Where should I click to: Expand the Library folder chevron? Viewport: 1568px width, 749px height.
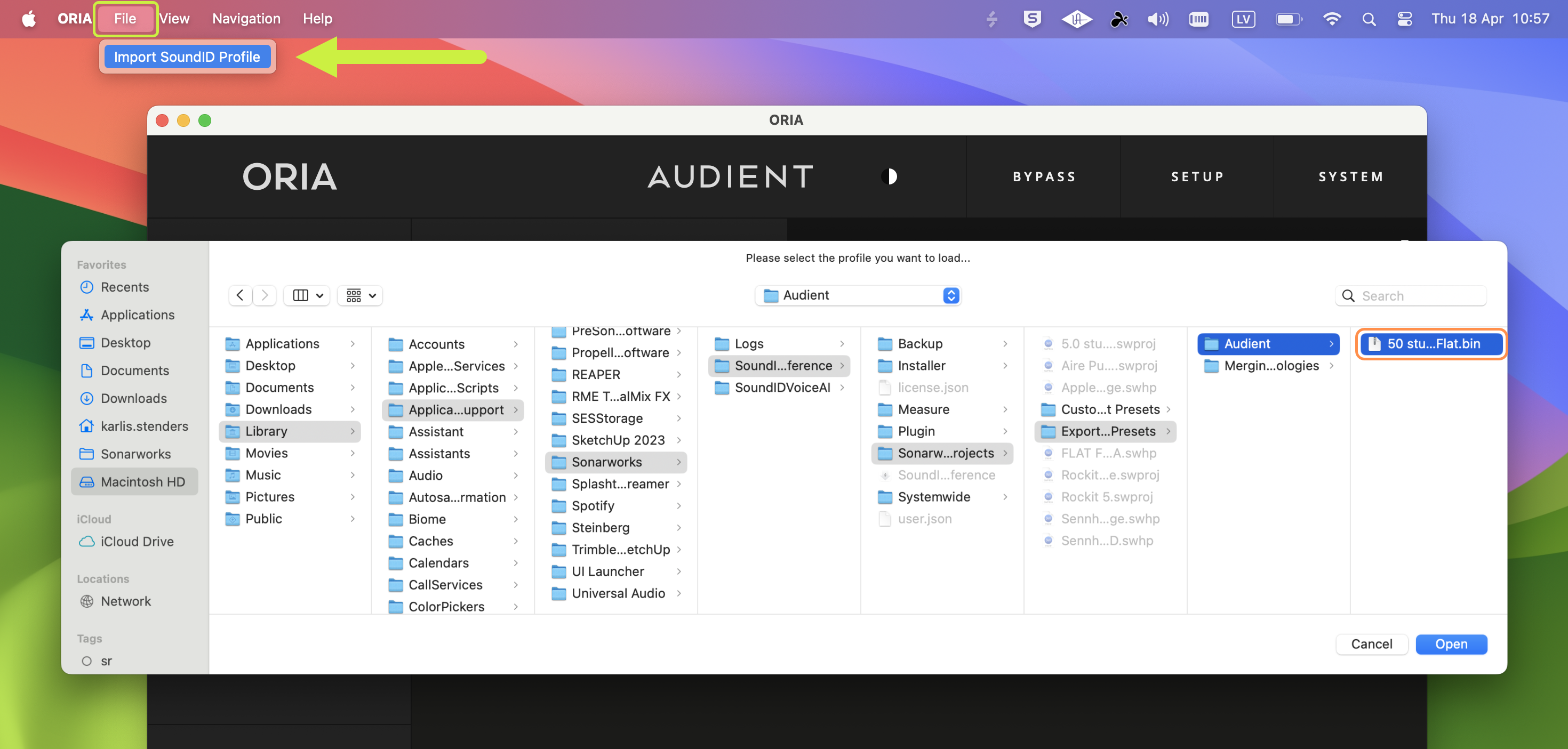353,431
